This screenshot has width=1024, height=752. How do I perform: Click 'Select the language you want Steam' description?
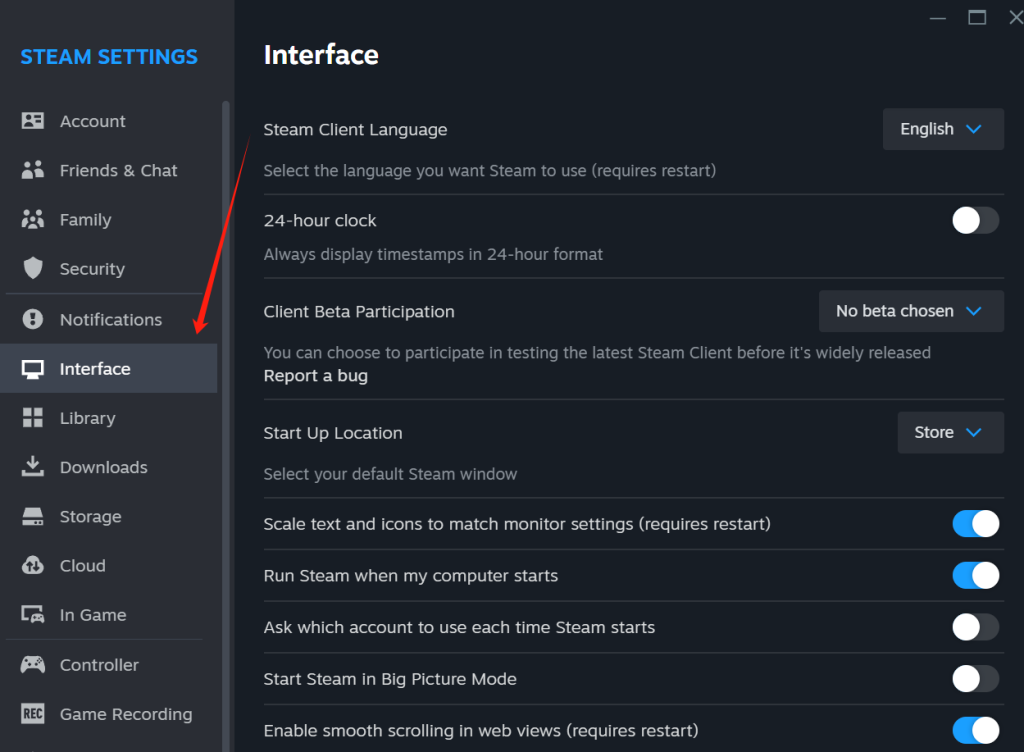(490, 170)
